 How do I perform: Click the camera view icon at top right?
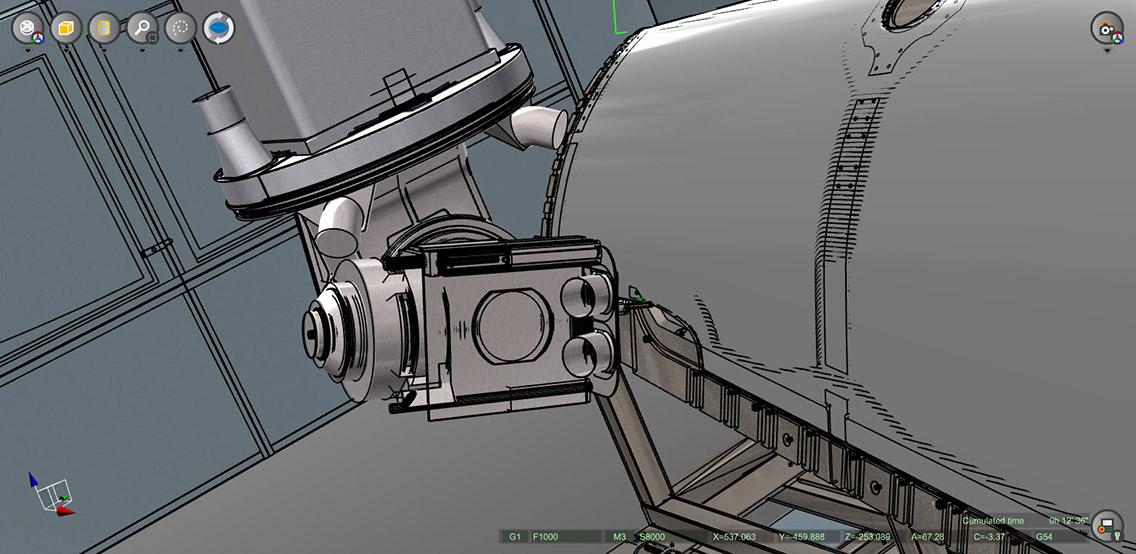1106,28
